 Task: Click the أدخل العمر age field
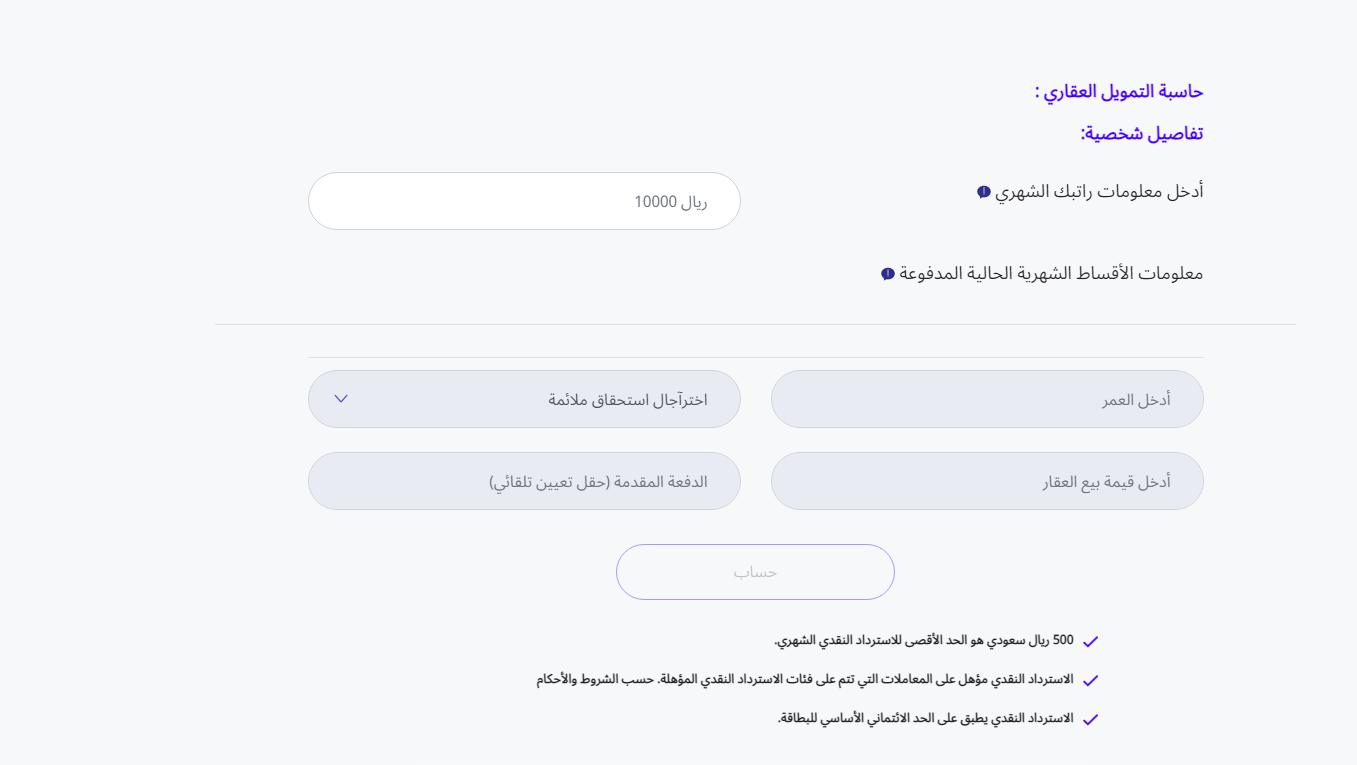[x=987, y=399]
